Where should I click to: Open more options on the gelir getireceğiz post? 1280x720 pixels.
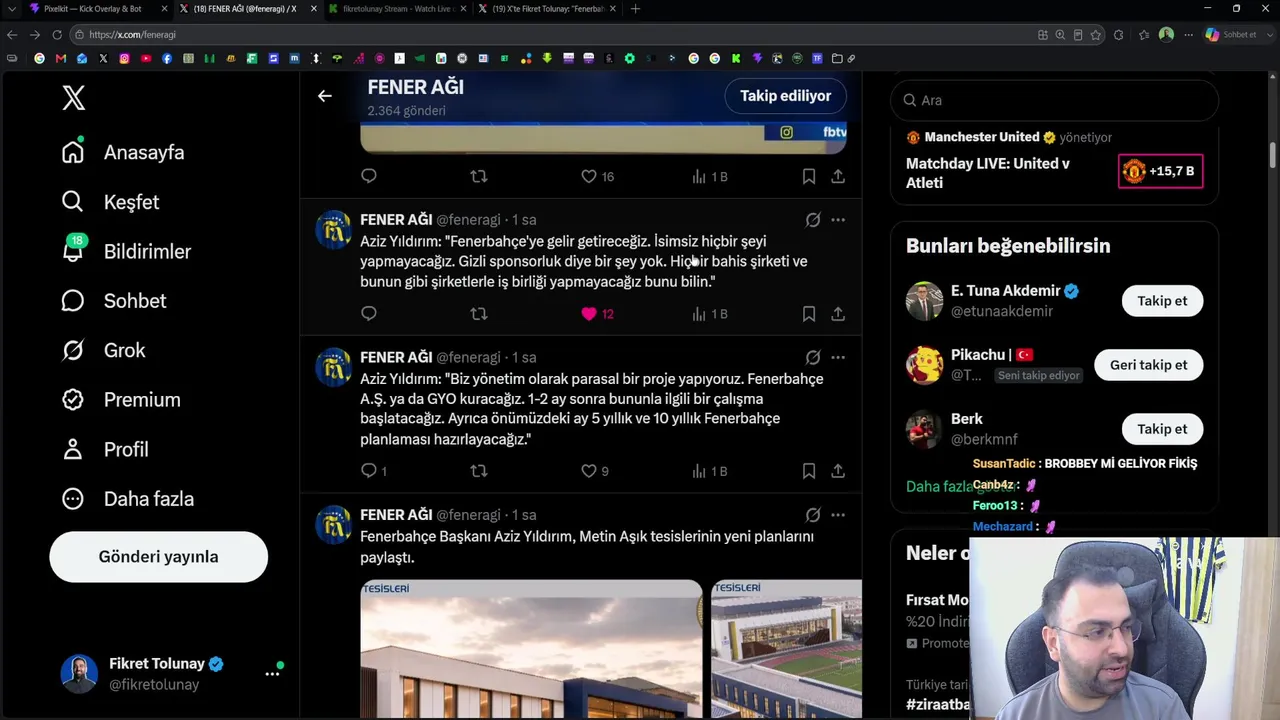tap(838, 219)
